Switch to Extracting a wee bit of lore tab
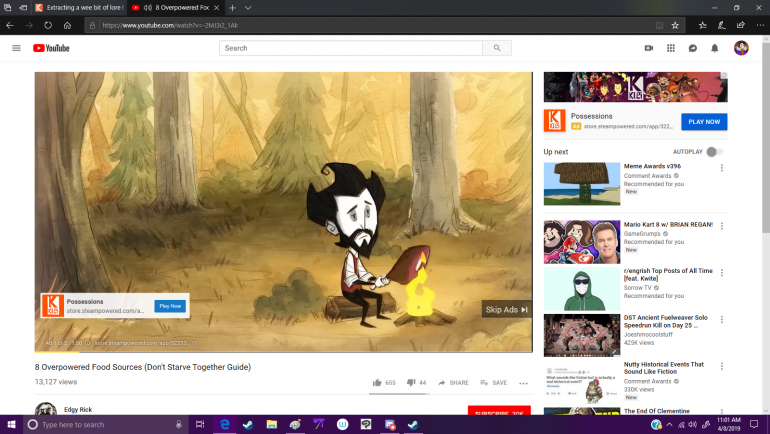This screenshot has height=434, width=770. pyautogui.click(x=79, y=8)
